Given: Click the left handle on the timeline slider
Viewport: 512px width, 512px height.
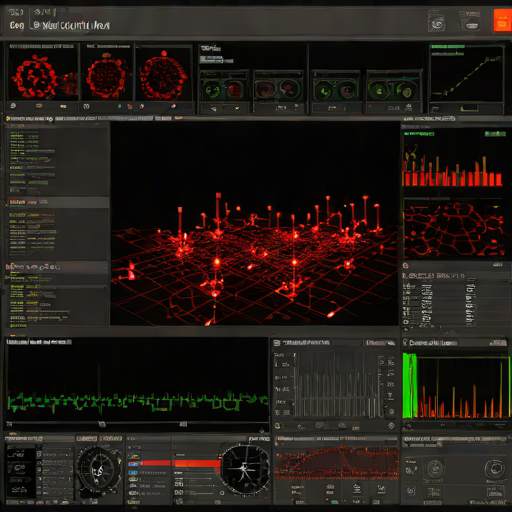Looking at the screenshot, I should point(102,424).
